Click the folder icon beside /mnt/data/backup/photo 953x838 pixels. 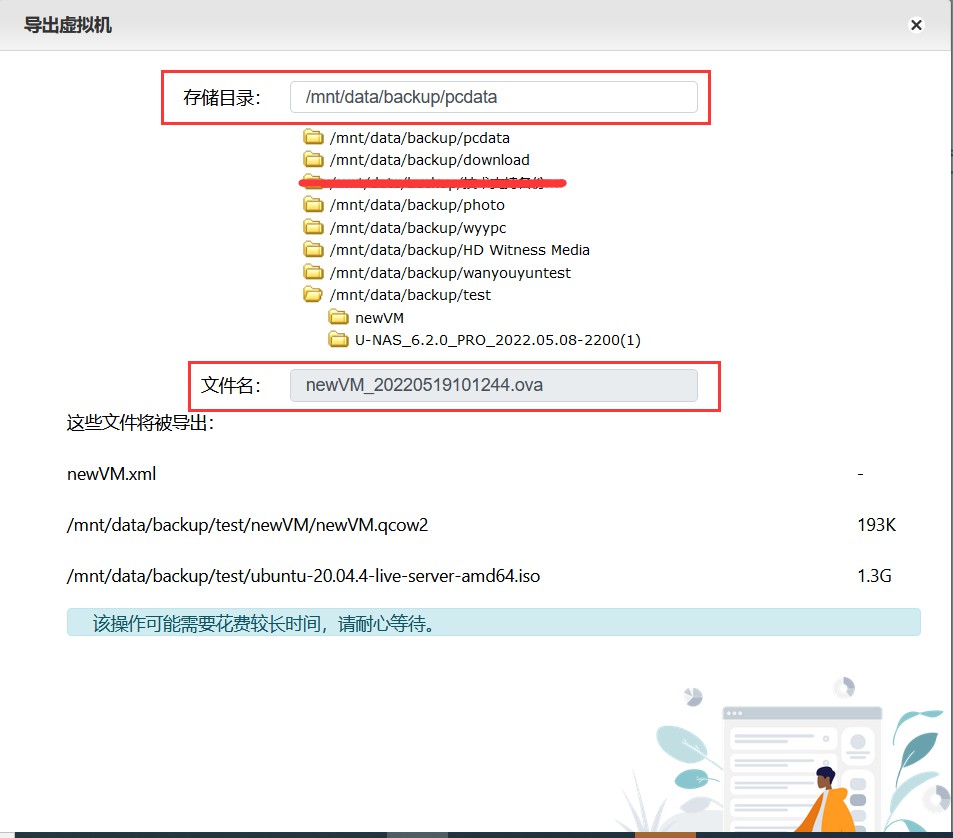point(314,205)
